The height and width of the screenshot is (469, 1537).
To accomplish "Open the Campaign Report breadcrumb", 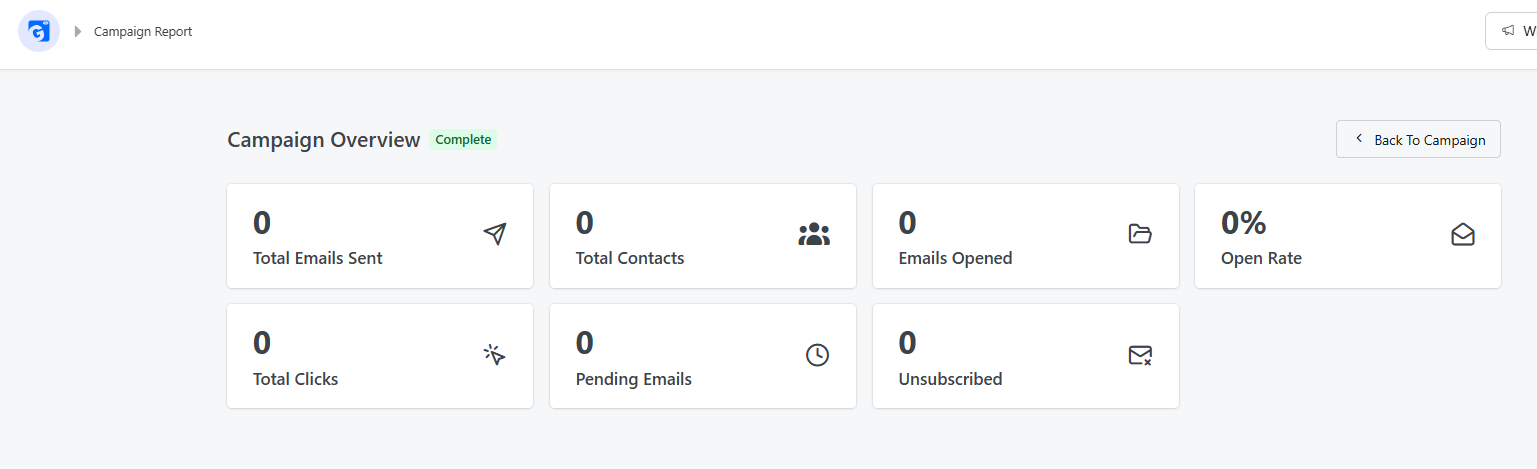I will (x=143, y=32).
